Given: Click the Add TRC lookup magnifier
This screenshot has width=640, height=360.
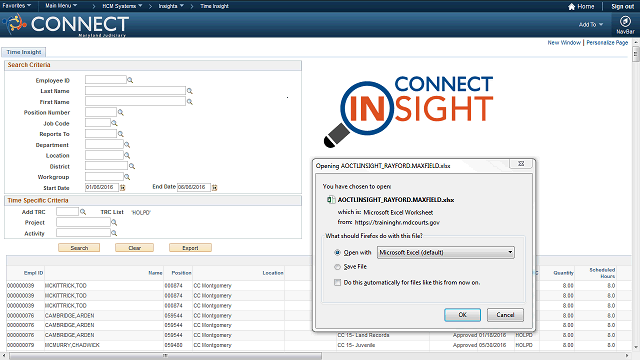Looking at the screenshot, I should 83,212.
